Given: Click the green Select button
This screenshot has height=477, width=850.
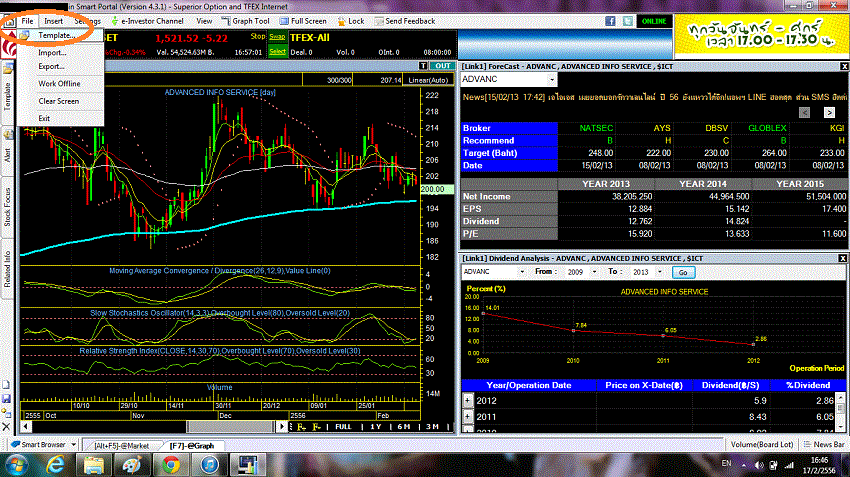Looking at the screenshot, I should [277, 51].
